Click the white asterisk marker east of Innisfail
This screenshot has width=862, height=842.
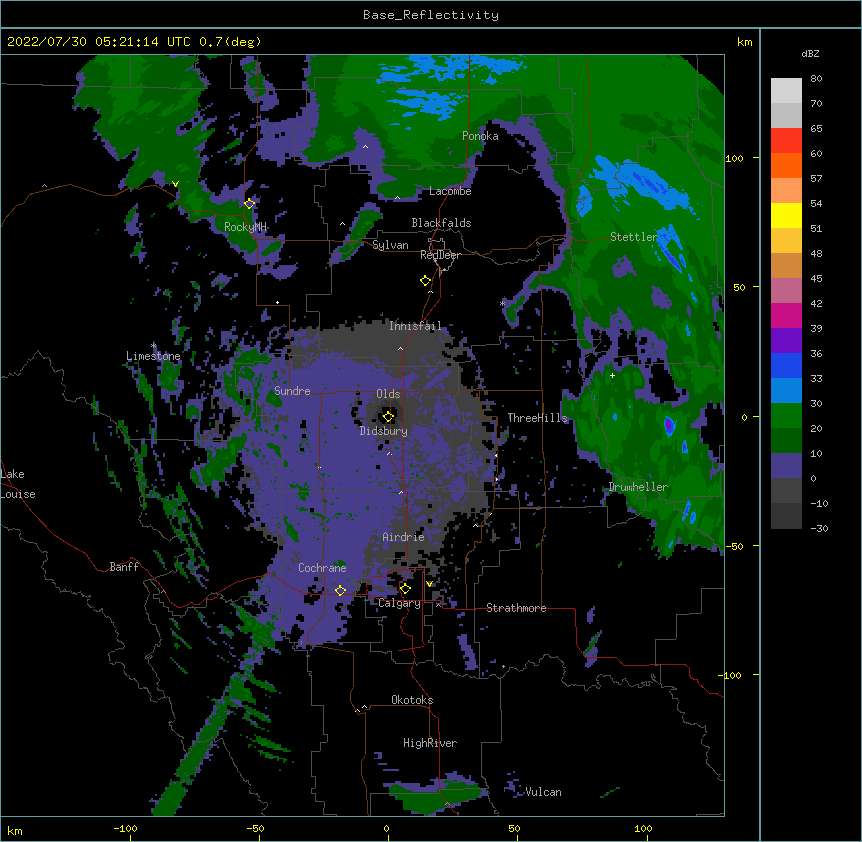coord(502,303)
